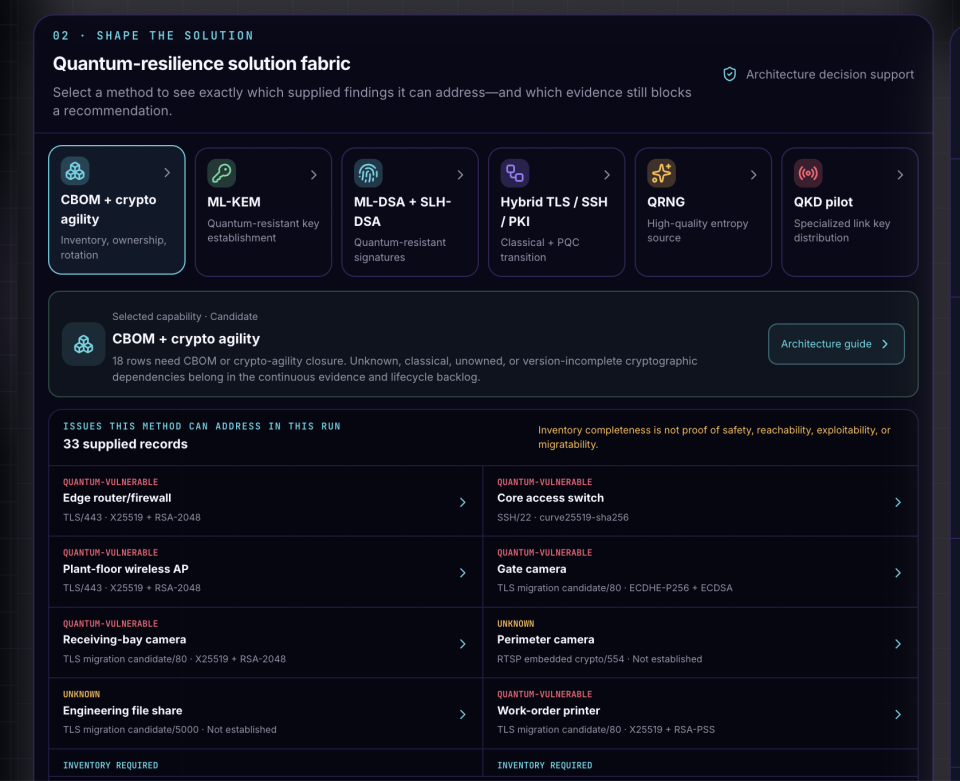Expand Work-order printer row chevron
The image size is (960, 781).
point(898,714)
